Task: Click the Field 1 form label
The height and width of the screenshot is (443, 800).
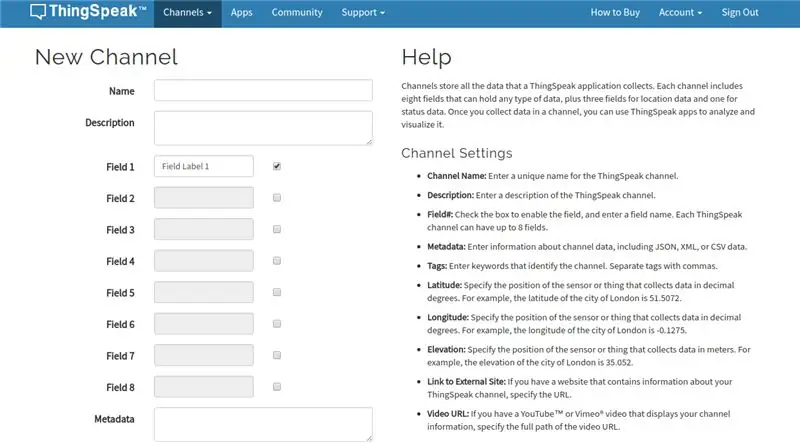Action: click(120, 167)
